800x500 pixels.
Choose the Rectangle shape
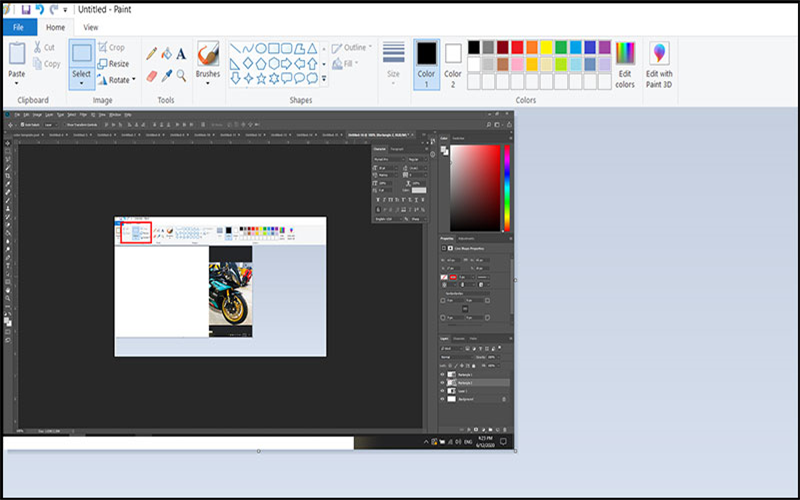click(x=274, y=49)
